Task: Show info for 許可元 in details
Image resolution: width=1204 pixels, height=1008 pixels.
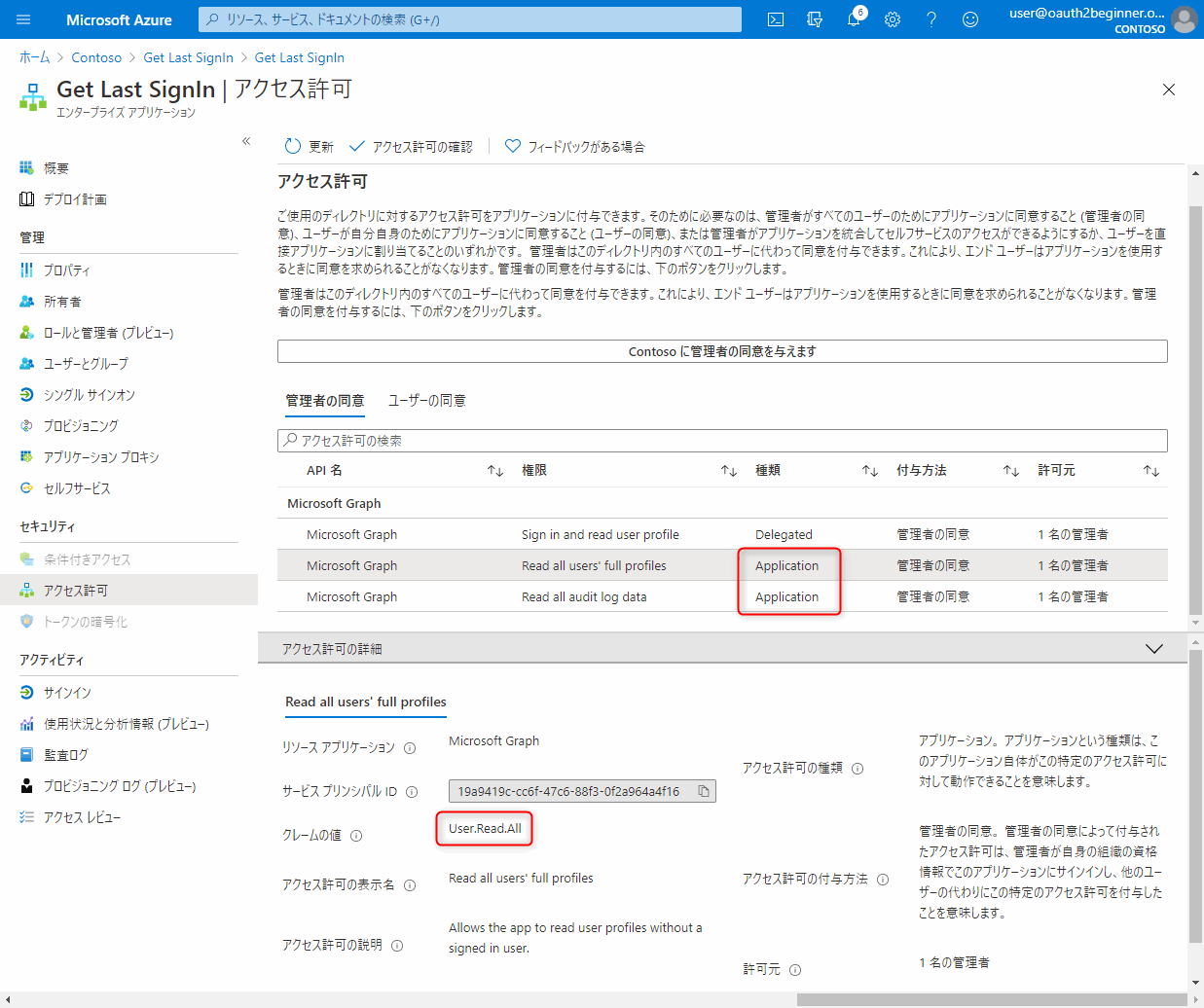Action: pos(795,970)
